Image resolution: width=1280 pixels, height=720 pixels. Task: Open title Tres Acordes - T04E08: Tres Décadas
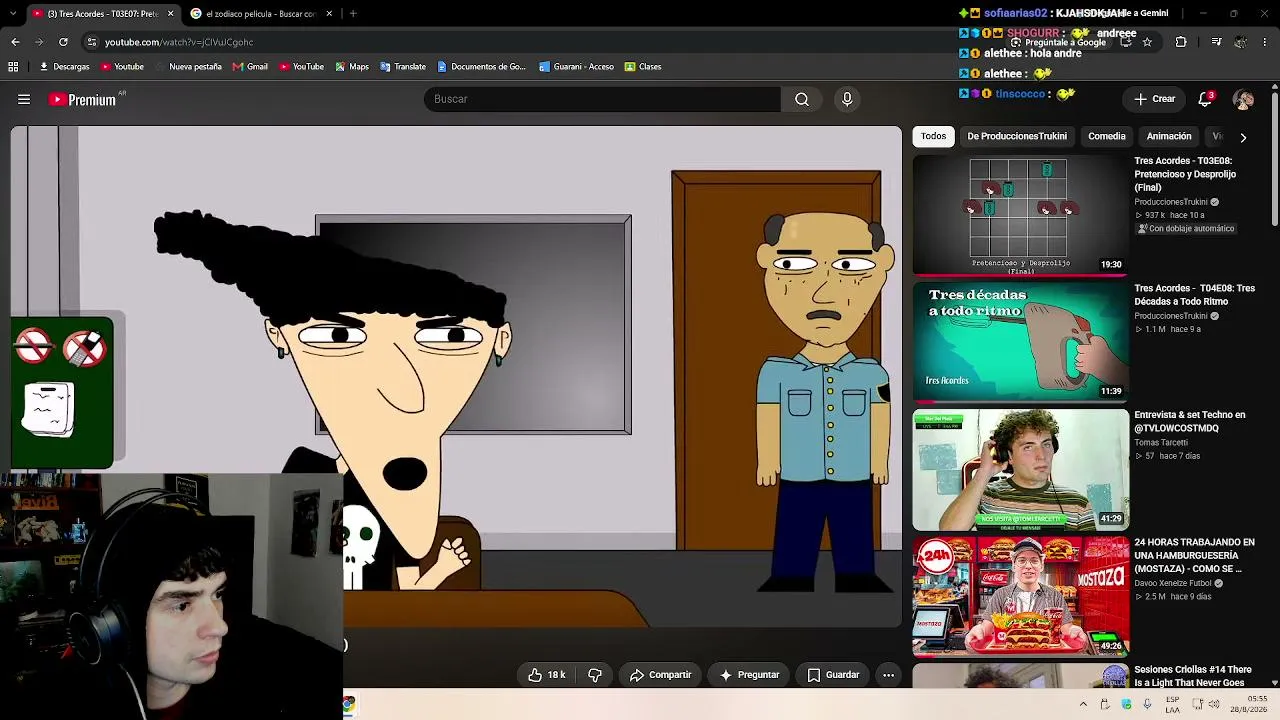point(1194,295)
